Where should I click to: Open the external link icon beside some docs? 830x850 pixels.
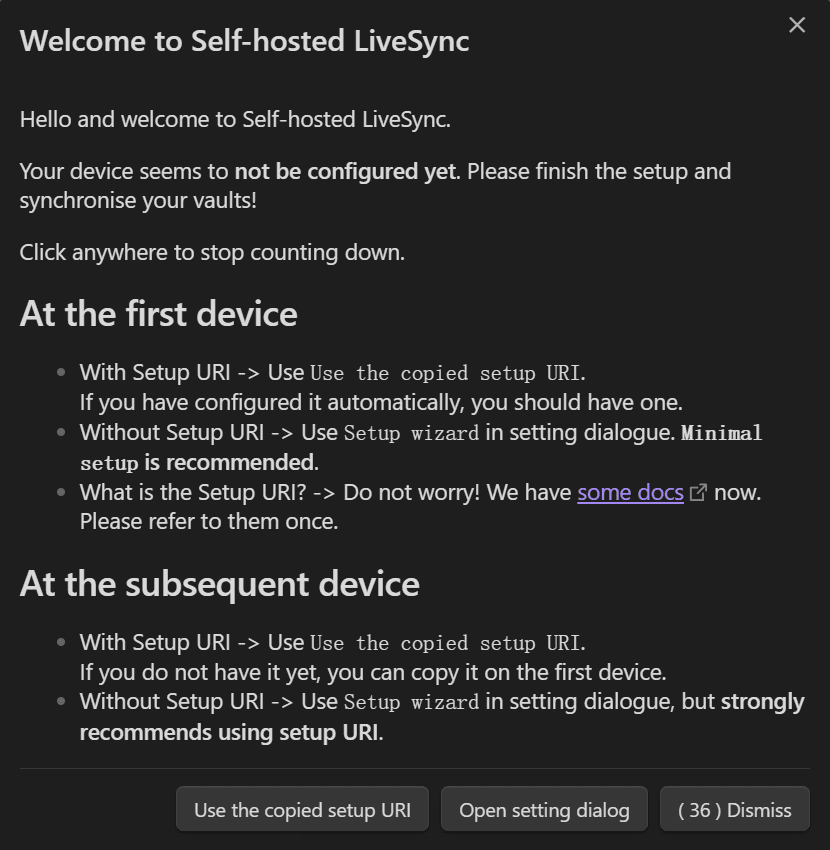click(x=699, y=493)
